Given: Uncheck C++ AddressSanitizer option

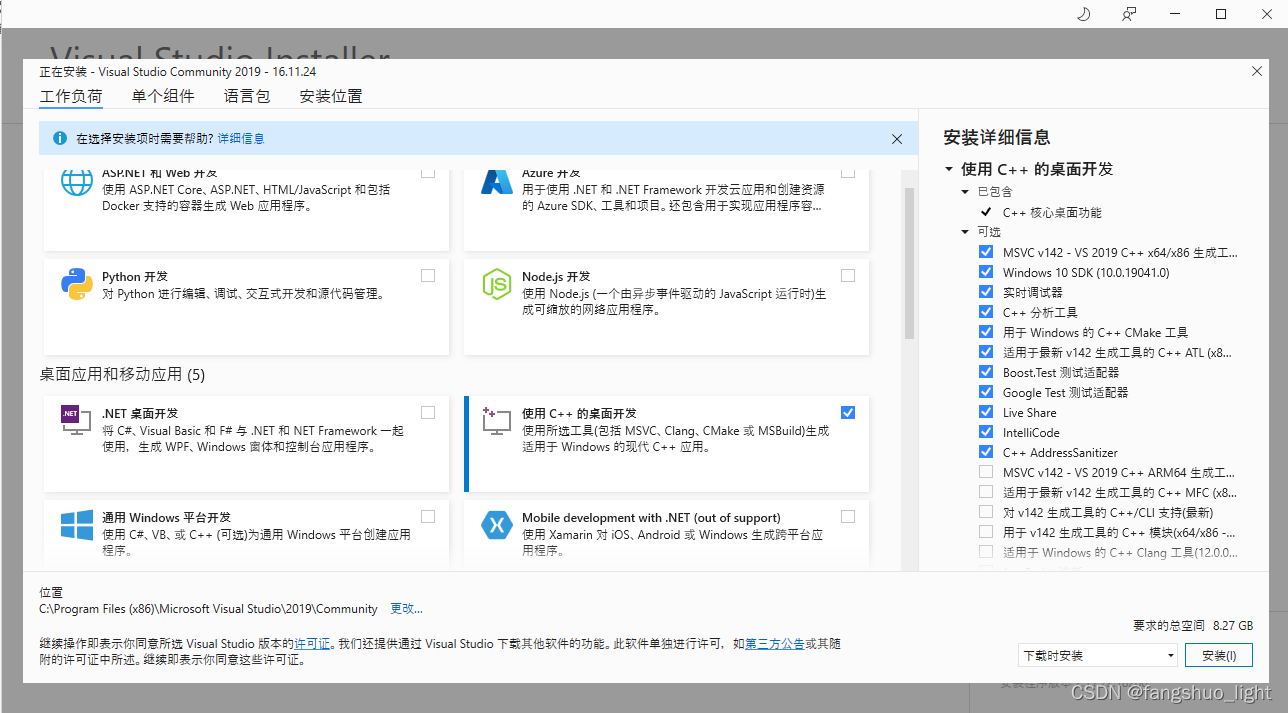Looking at the screenshot, I should 987,452.
